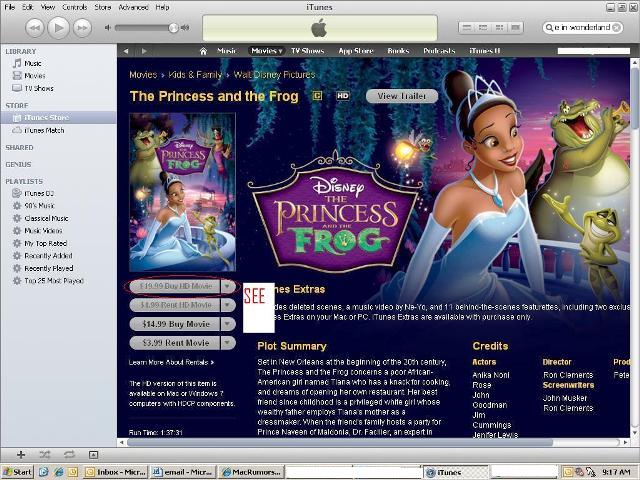Click the Store home icon
This screenshot has width=640, height=480.
(x=203, y=51)
